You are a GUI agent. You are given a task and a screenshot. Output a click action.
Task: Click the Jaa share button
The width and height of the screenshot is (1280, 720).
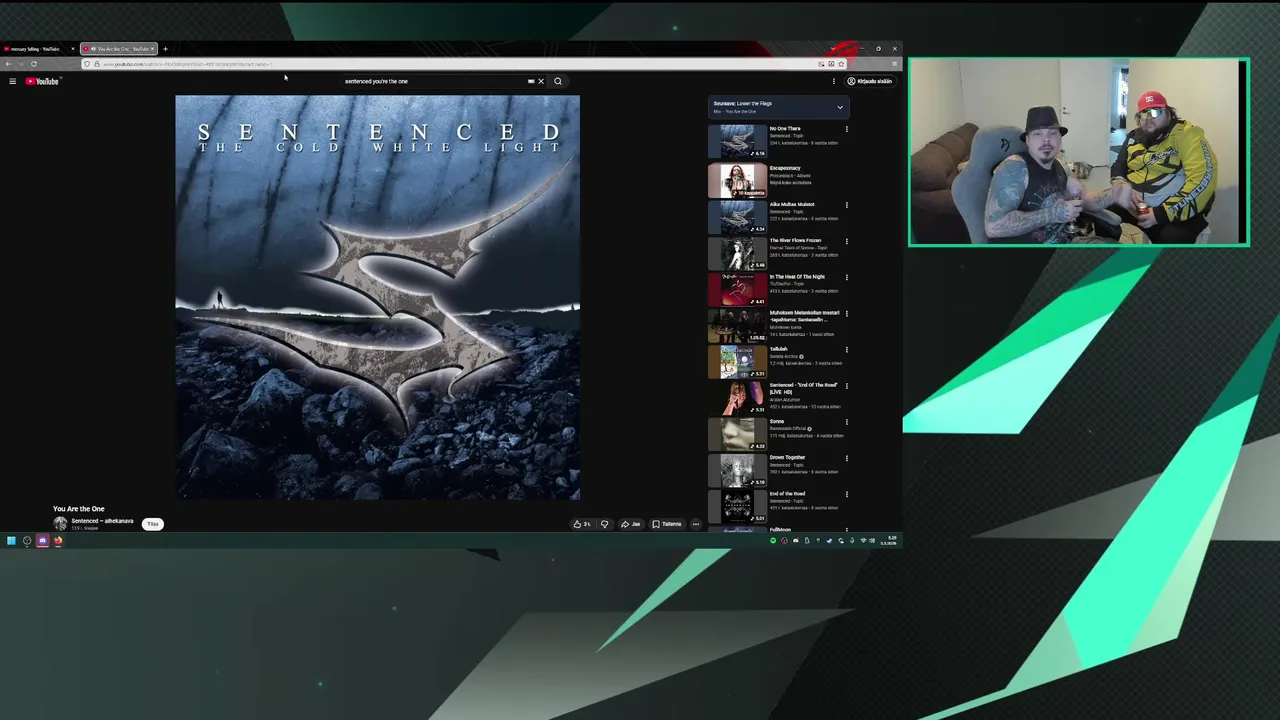[x=630, y=524]
